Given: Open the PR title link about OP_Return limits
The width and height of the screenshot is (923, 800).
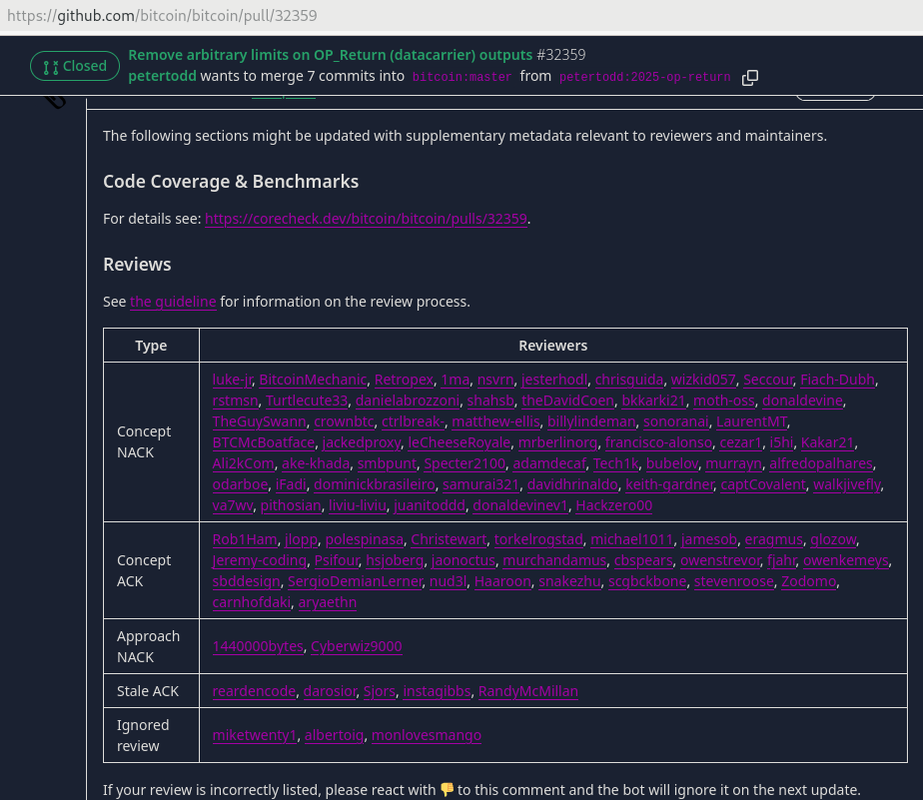Looking at the screenshot, I should (x=330, y=55).
